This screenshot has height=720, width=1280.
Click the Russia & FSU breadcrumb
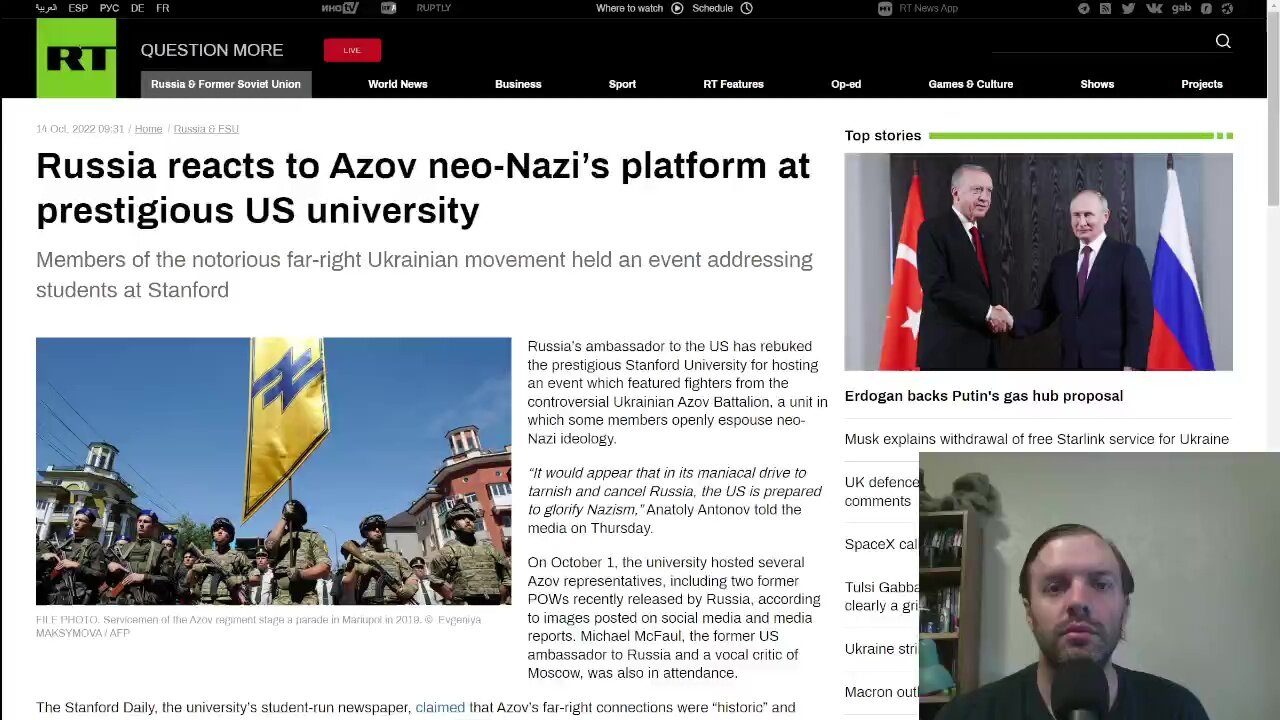pyautogui.click(x=206, y=129)
